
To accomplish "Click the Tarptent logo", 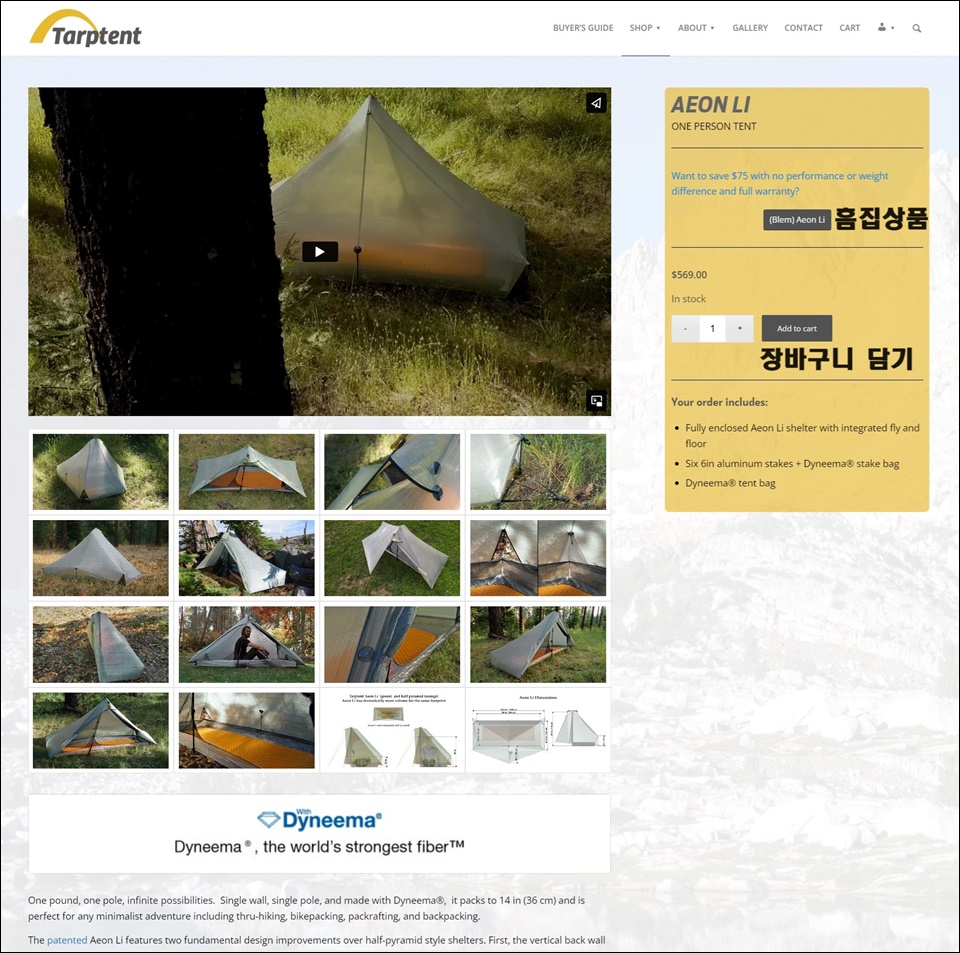I will click(85, 28).
